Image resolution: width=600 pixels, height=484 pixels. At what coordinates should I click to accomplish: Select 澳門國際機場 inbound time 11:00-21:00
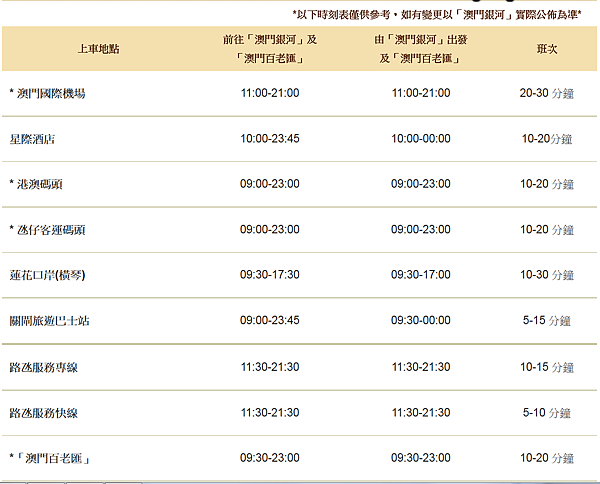[x=270, y=93]
